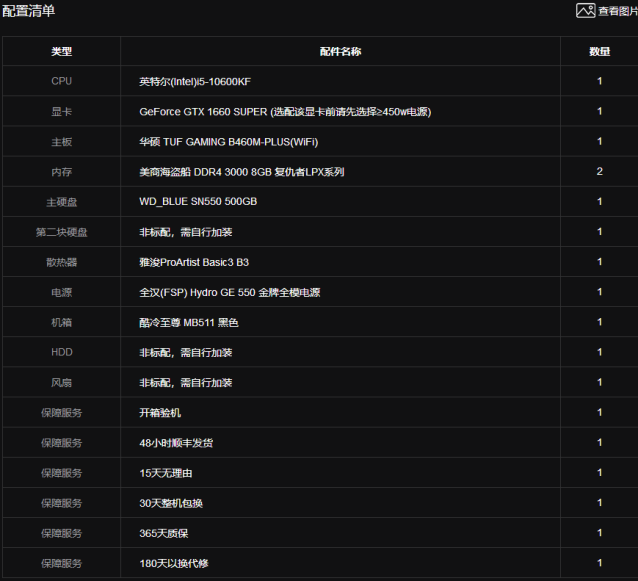Image resolution: width=638 pixels, height=581 pixels.
Task: Click the 365天质保 service entry
Action: (x=164, y=533)
